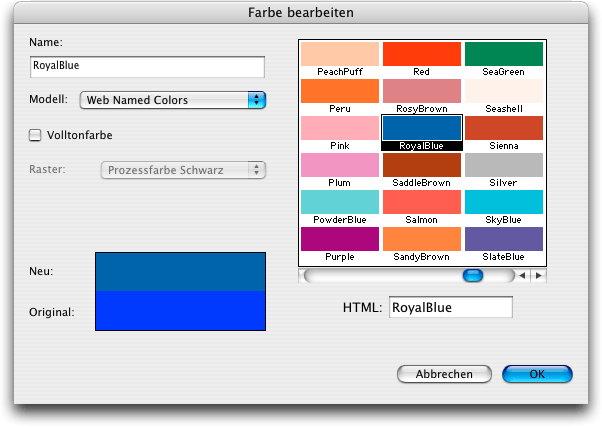Image resolution: width=602 pixels, height=427 pixels.
Task: Choose the Pink color swatch
Action: (x=340, y=128)
